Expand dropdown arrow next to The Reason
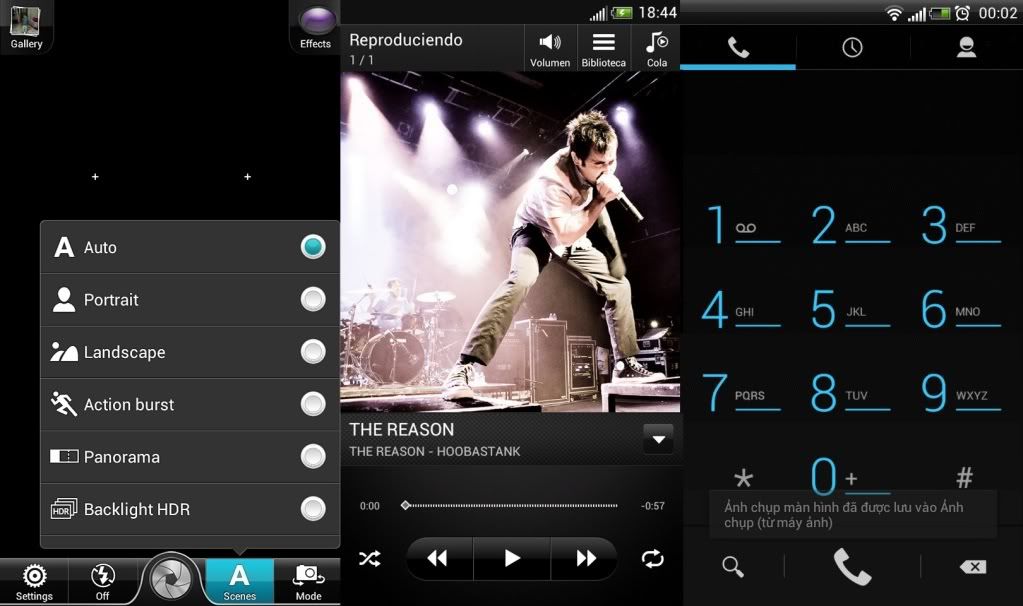The width and height of the screenshot is (1023, 606). 658,439
